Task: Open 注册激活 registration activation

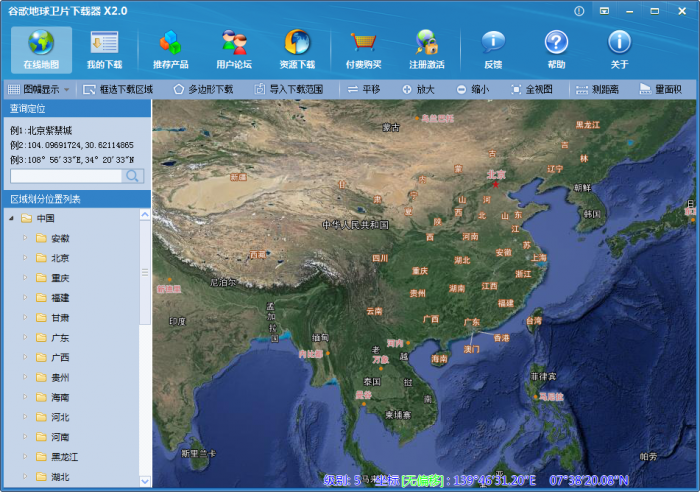Action: (427, 50)
